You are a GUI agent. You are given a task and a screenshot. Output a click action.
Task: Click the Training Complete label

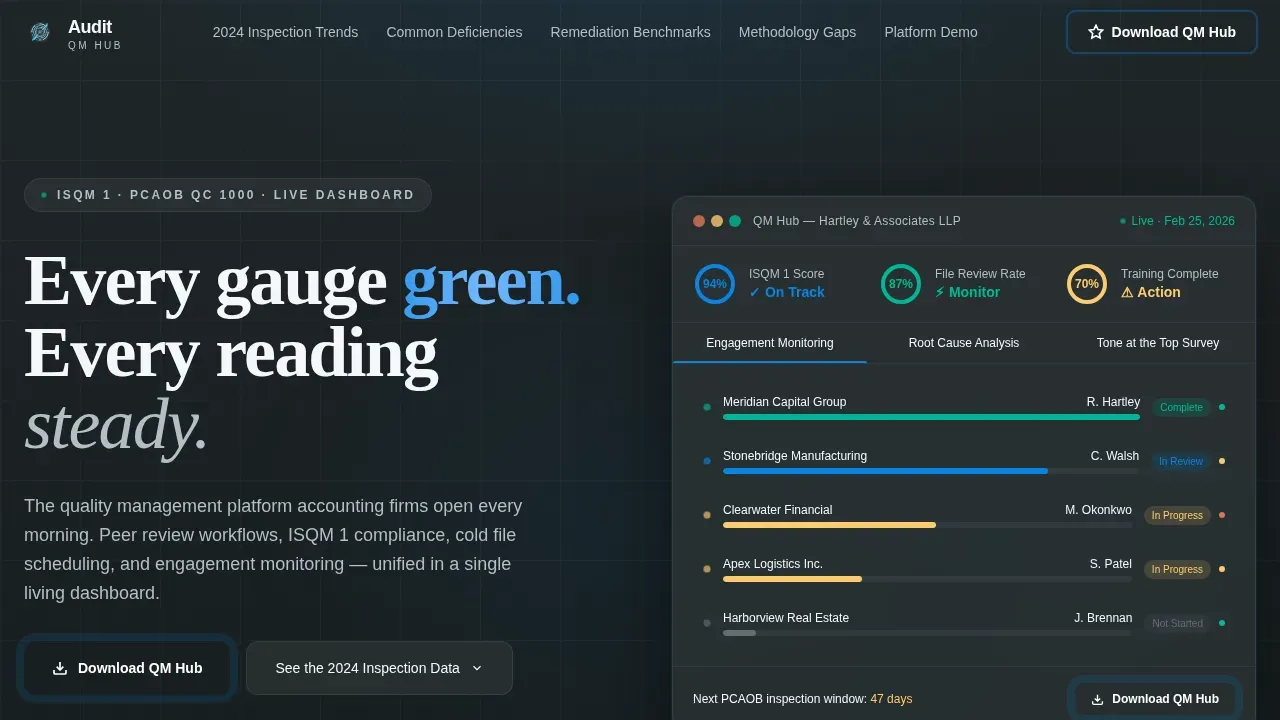pos(1170,274)
